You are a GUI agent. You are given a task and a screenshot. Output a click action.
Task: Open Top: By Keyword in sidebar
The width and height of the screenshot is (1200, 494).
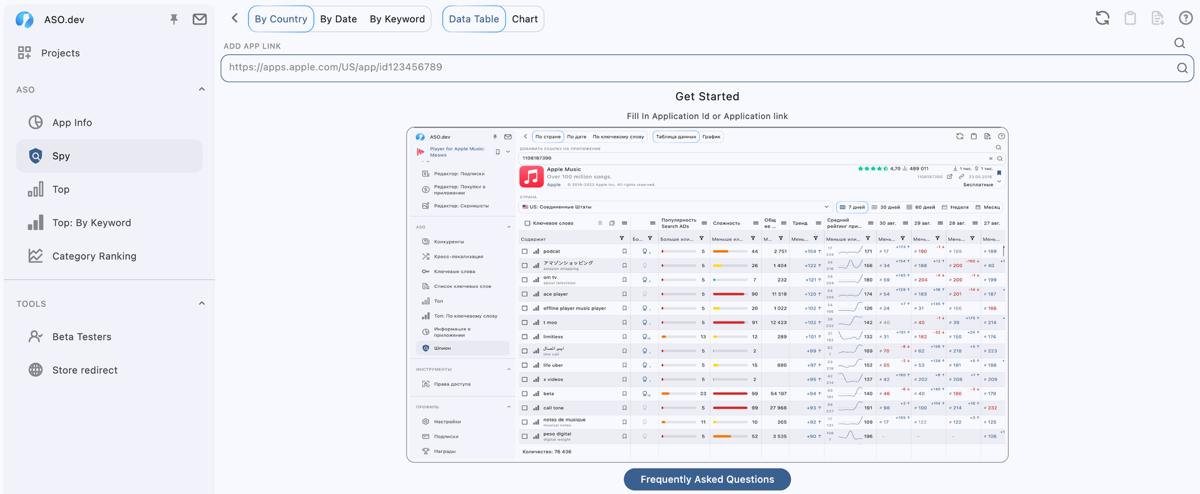(x=91, y=223)
